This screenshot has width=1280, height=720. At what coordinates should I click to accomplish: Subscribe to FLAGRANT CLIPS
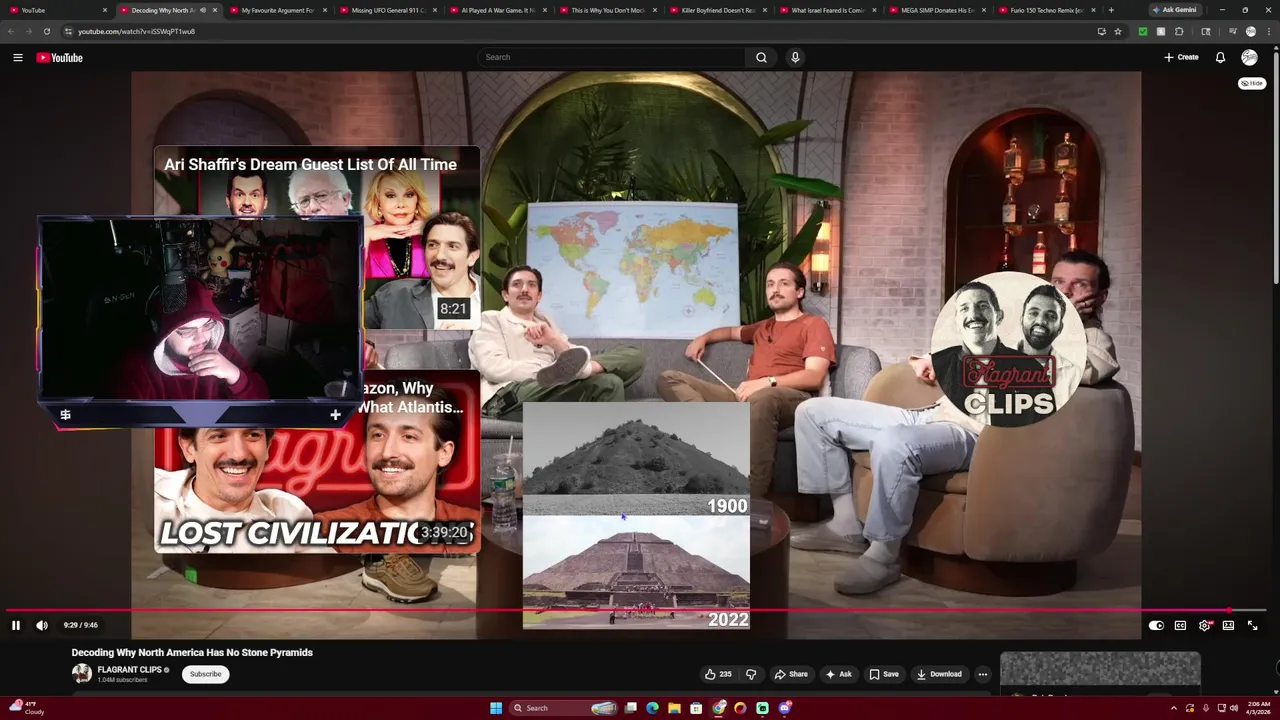206,674
